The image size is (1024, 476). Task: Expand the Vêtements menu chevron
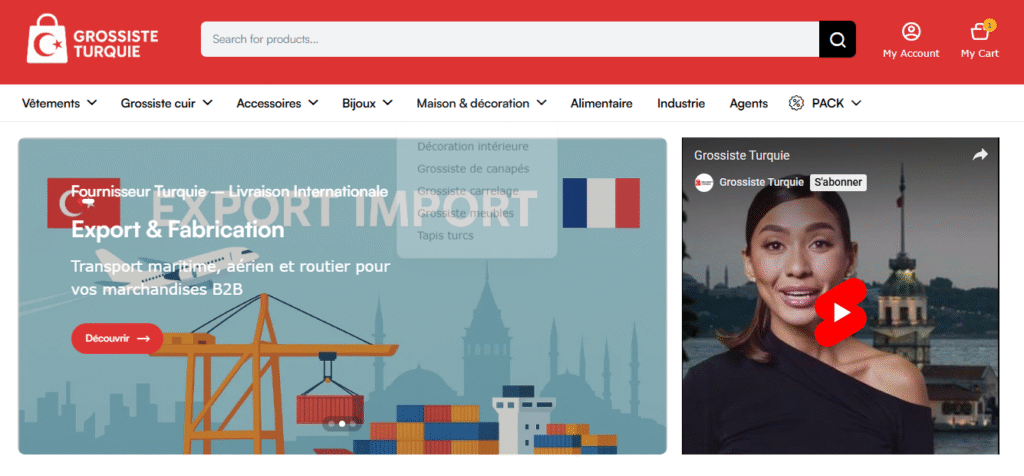coord(92,103)
